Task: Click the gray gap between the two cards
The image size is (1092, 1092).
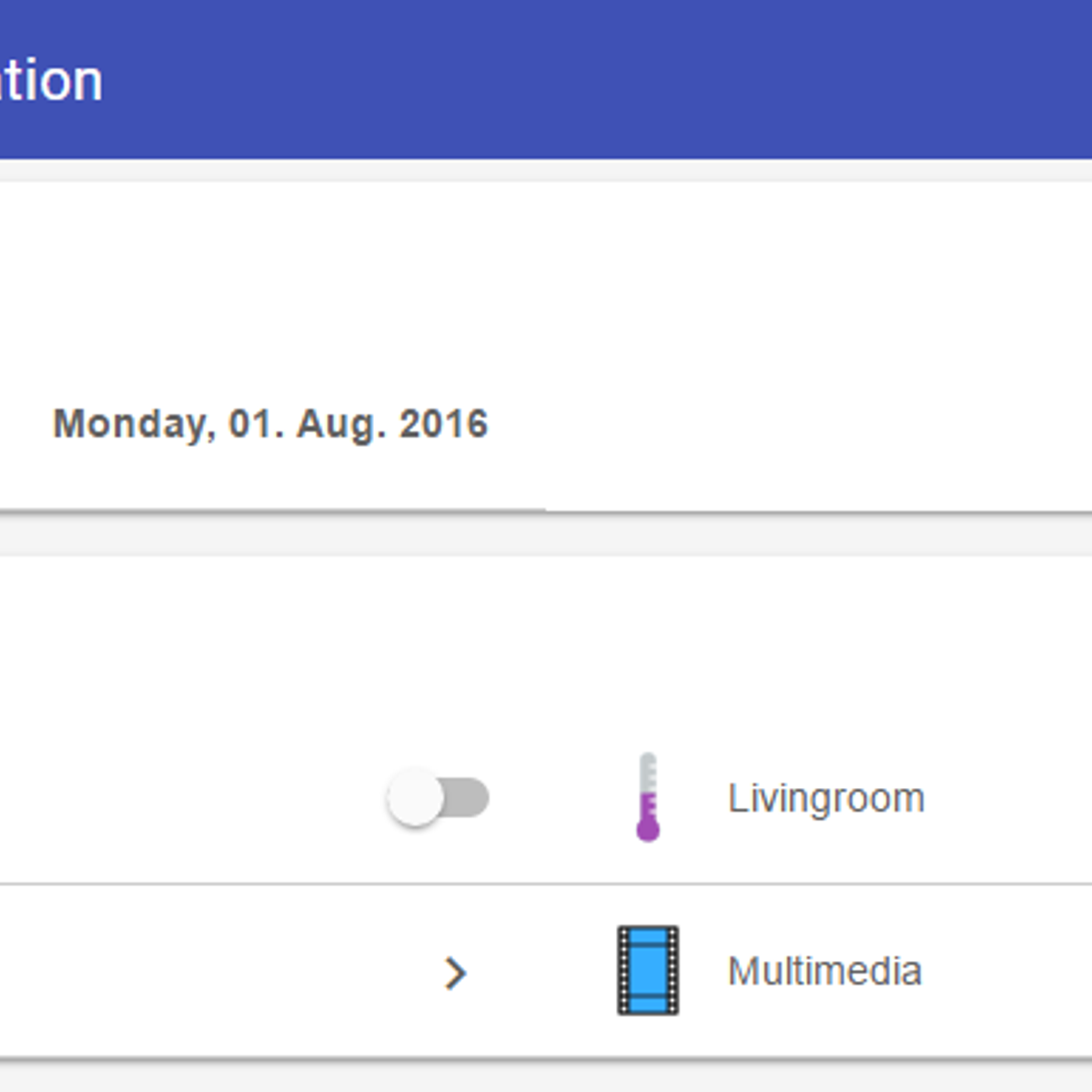Action: click(546, 537)
